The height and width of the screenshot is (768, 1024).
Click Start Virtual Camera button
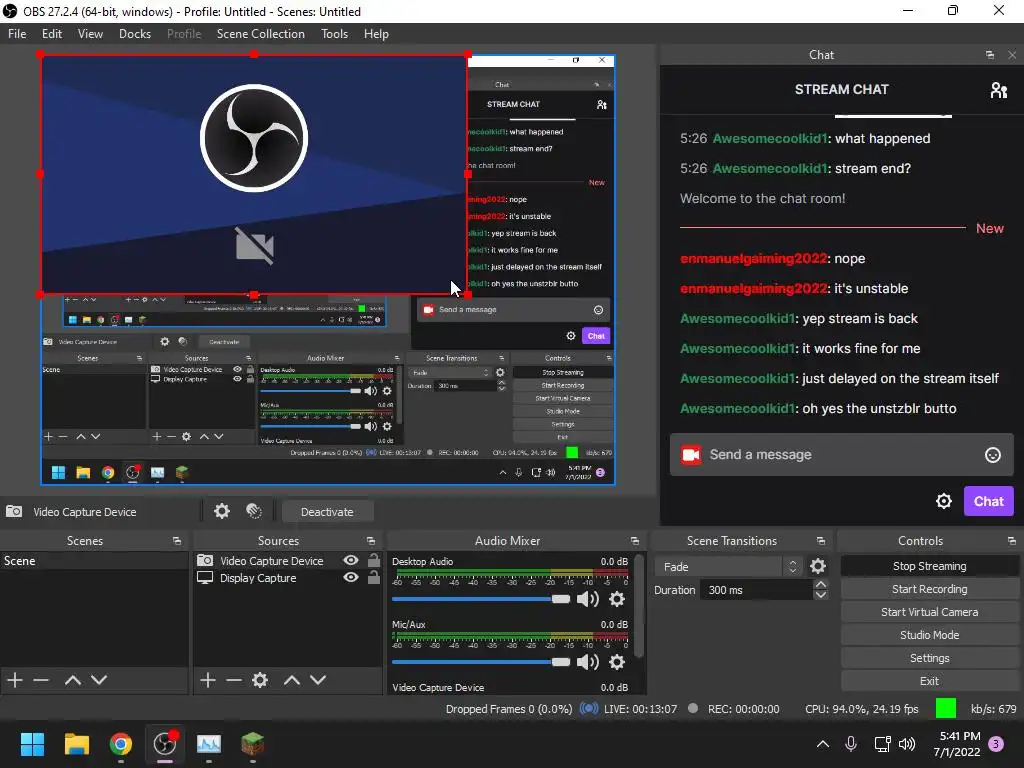pos(929,612)
